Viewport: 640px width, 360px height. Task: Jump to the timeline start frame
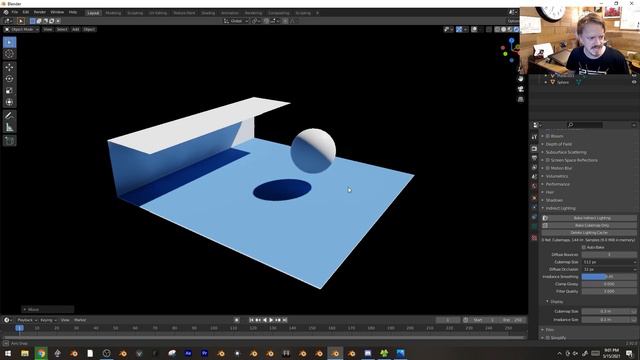(251, 320)
